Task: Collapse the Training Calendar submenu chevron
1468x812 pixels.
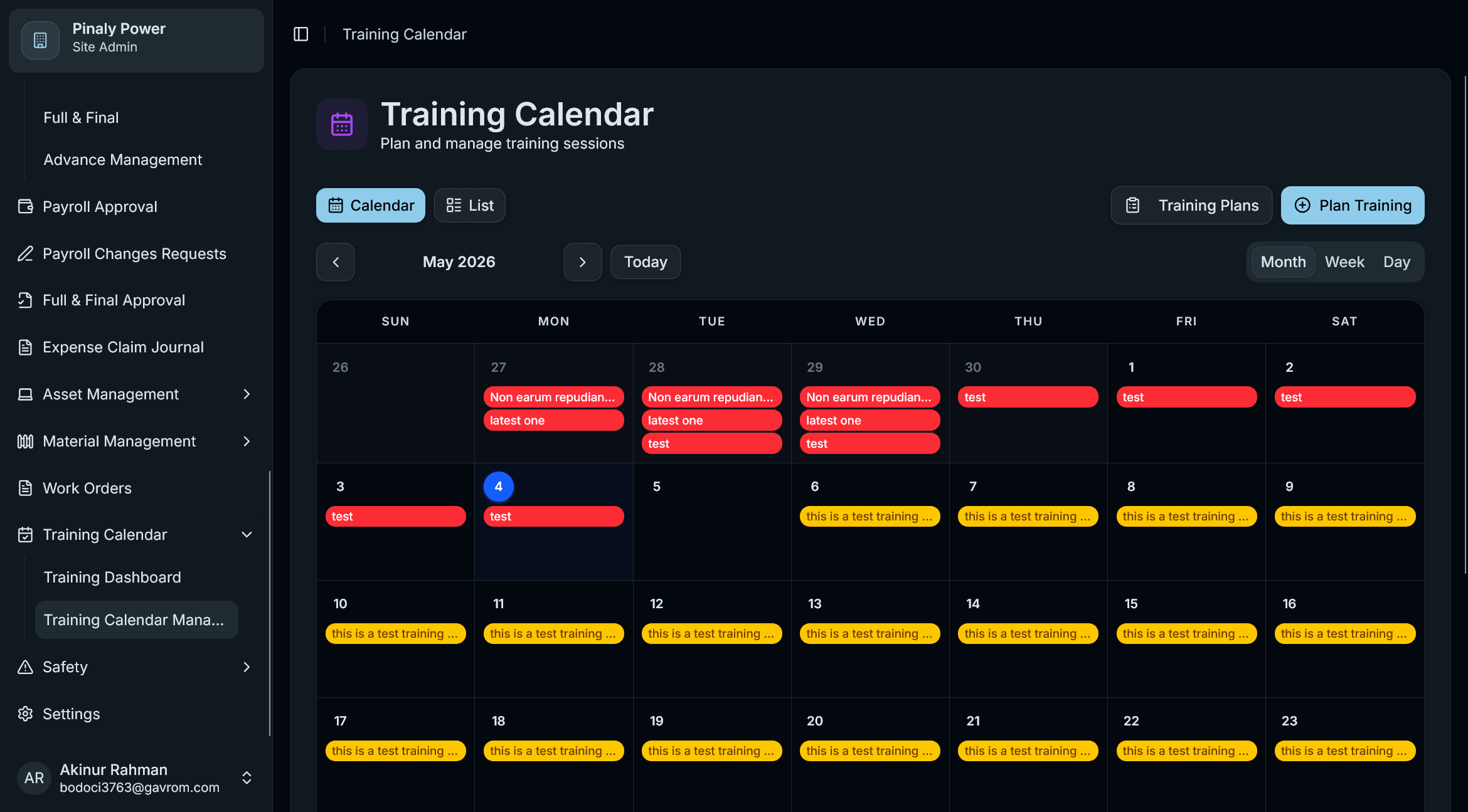Action: [x=247, y=534]
